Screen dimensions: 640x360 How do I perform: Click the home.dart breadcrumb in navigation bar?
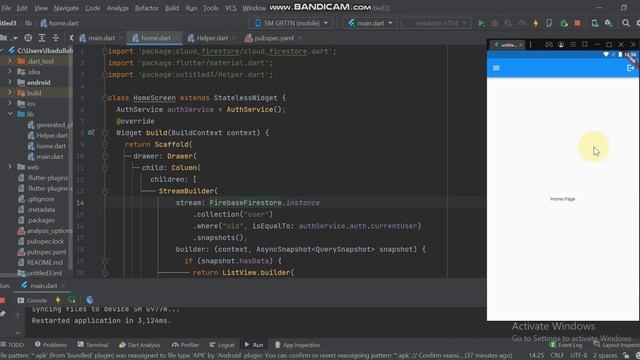59,23
